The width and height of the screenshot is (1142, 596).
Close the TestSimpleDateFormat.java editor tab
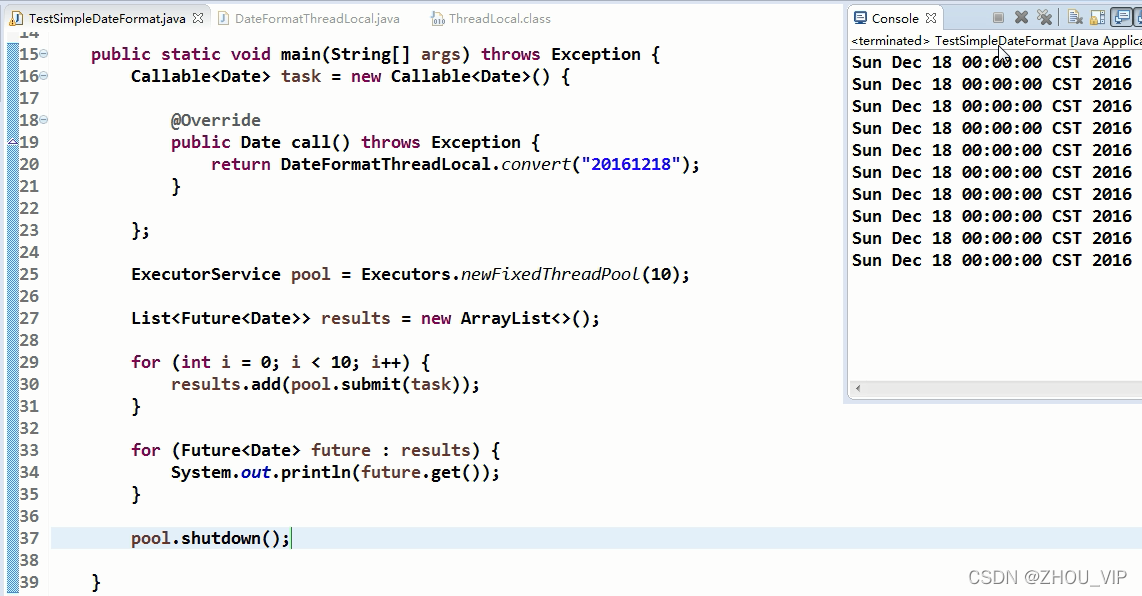197,17
